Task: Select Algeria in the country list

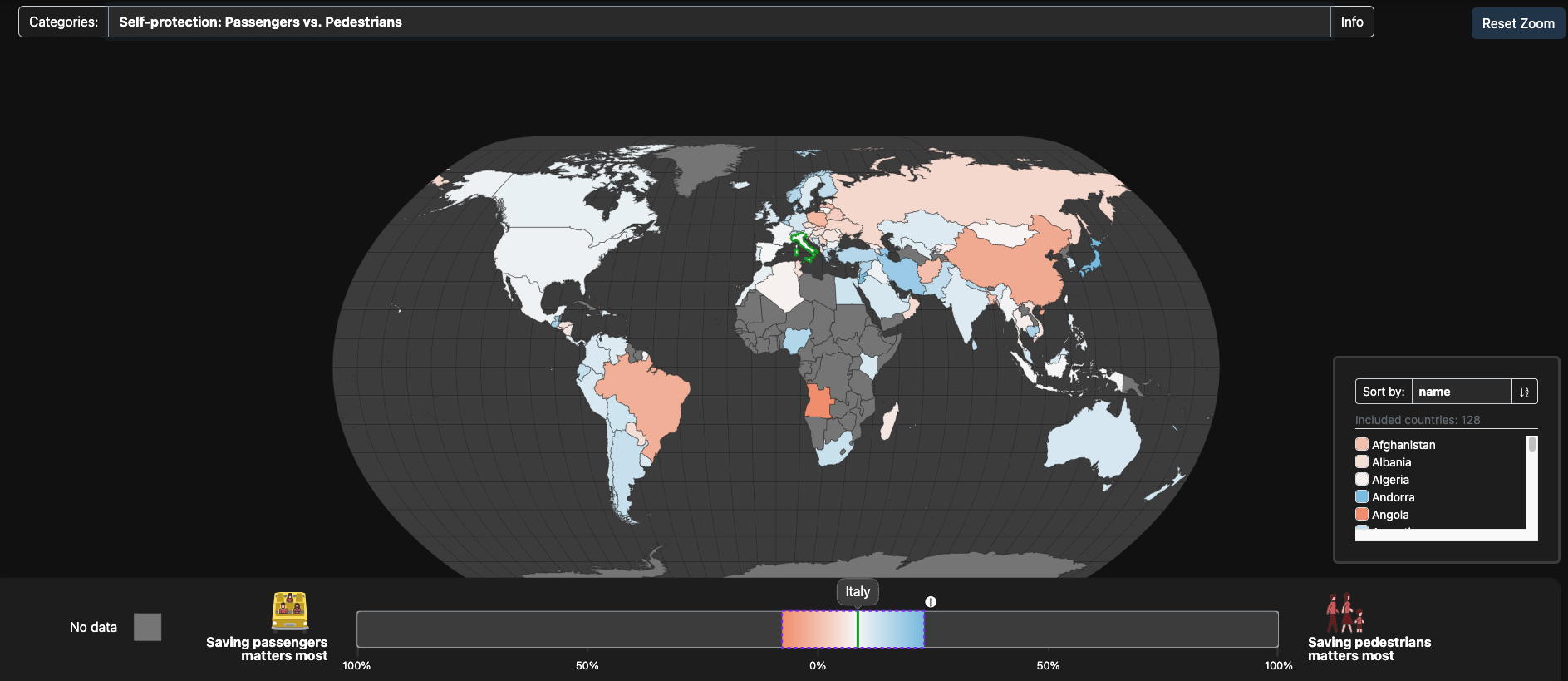Action: click(1390, 480)
